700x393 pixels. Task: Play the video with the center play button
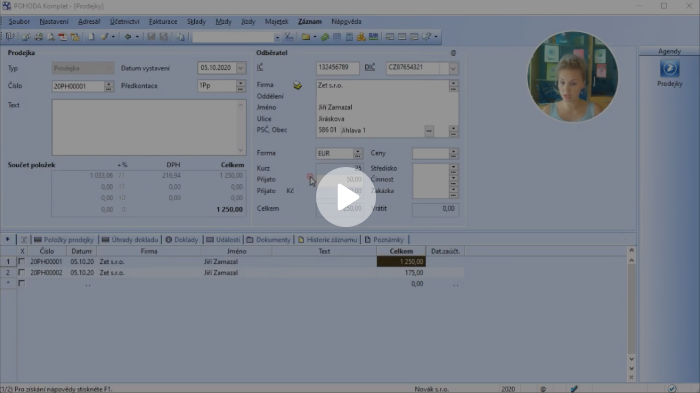coord(346,197)
